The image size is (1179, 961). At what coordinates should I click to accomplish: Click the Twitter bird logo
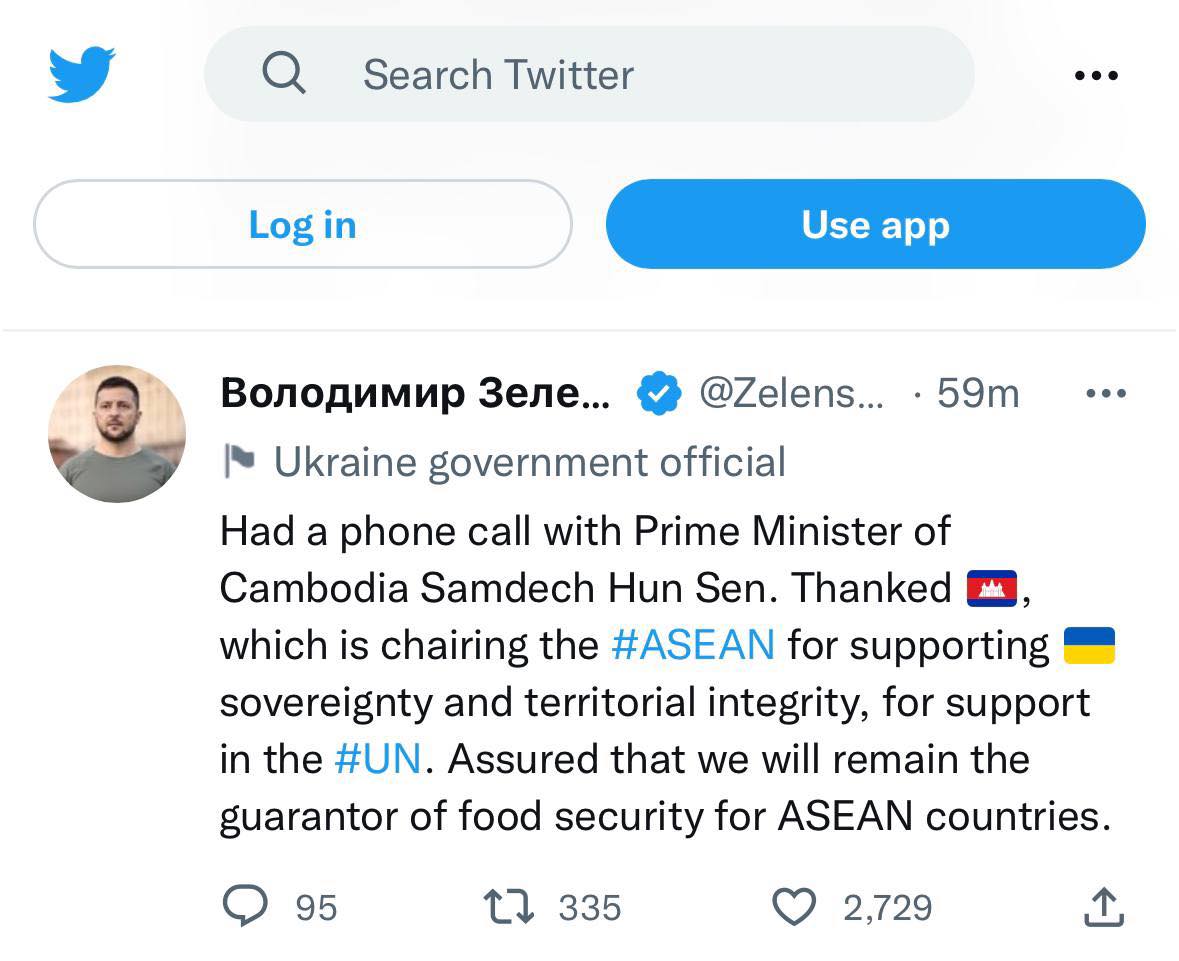pos(82,74)
